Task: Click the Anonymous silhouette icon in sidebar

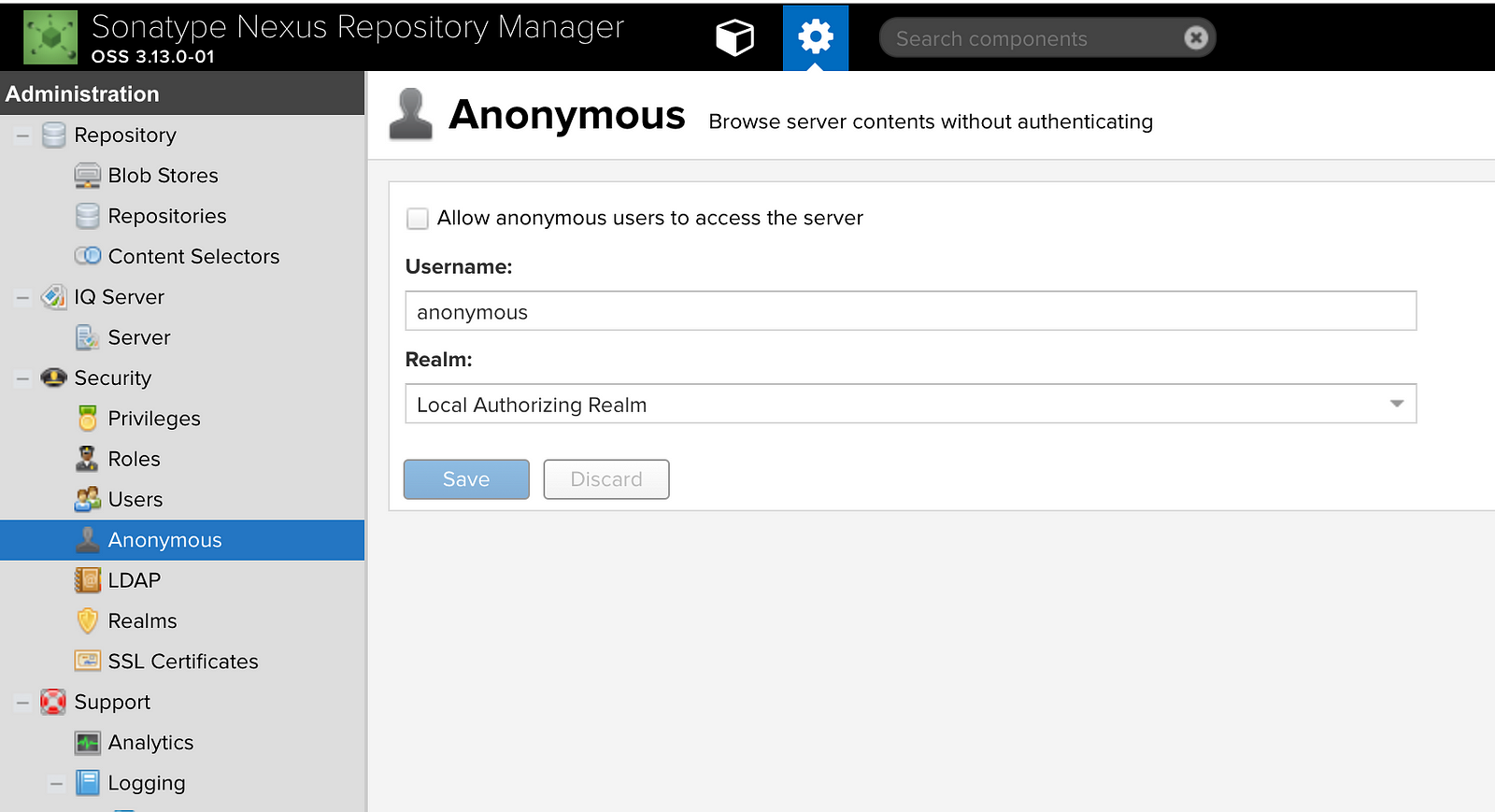Action: (87, 540)
